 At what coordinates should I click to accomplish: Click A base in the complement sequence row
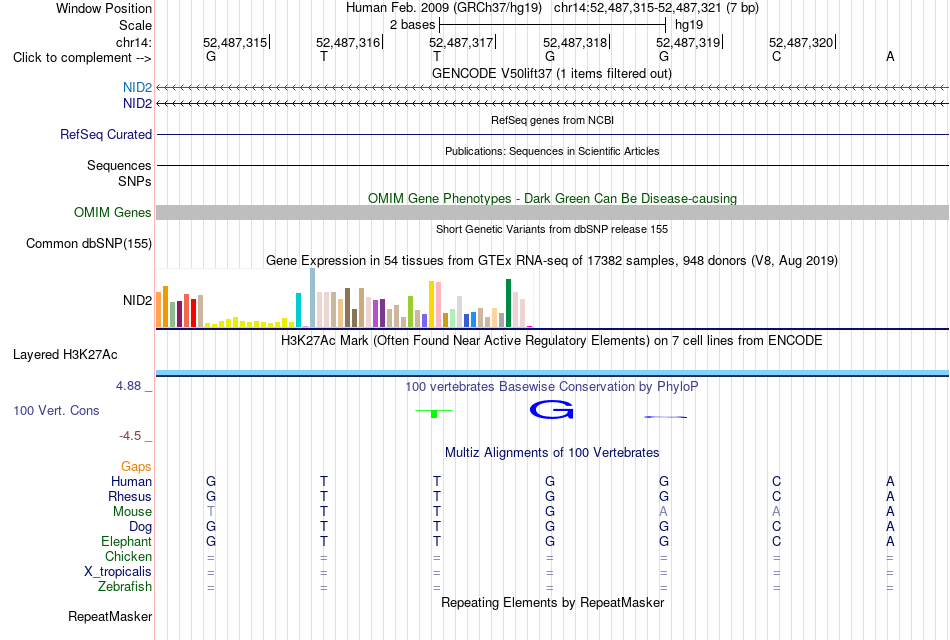(889, 57)
